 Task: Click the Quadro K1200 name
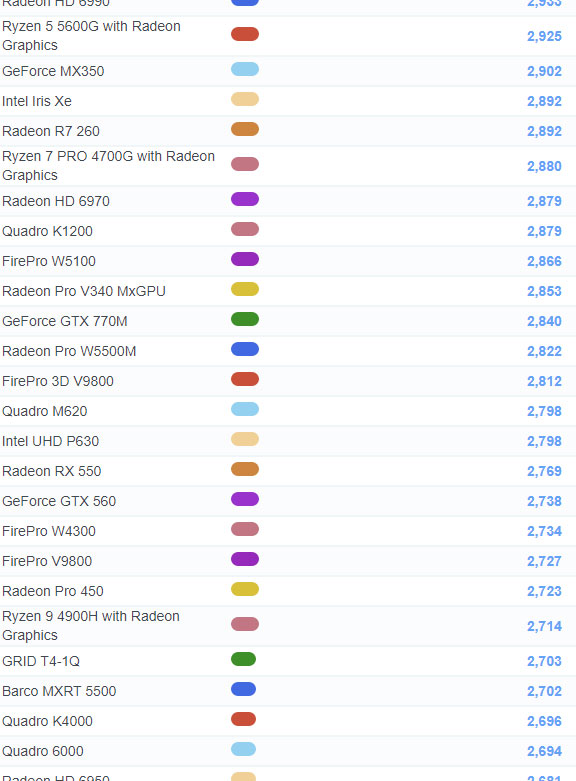pyautogui.click(x=47, y=231)
